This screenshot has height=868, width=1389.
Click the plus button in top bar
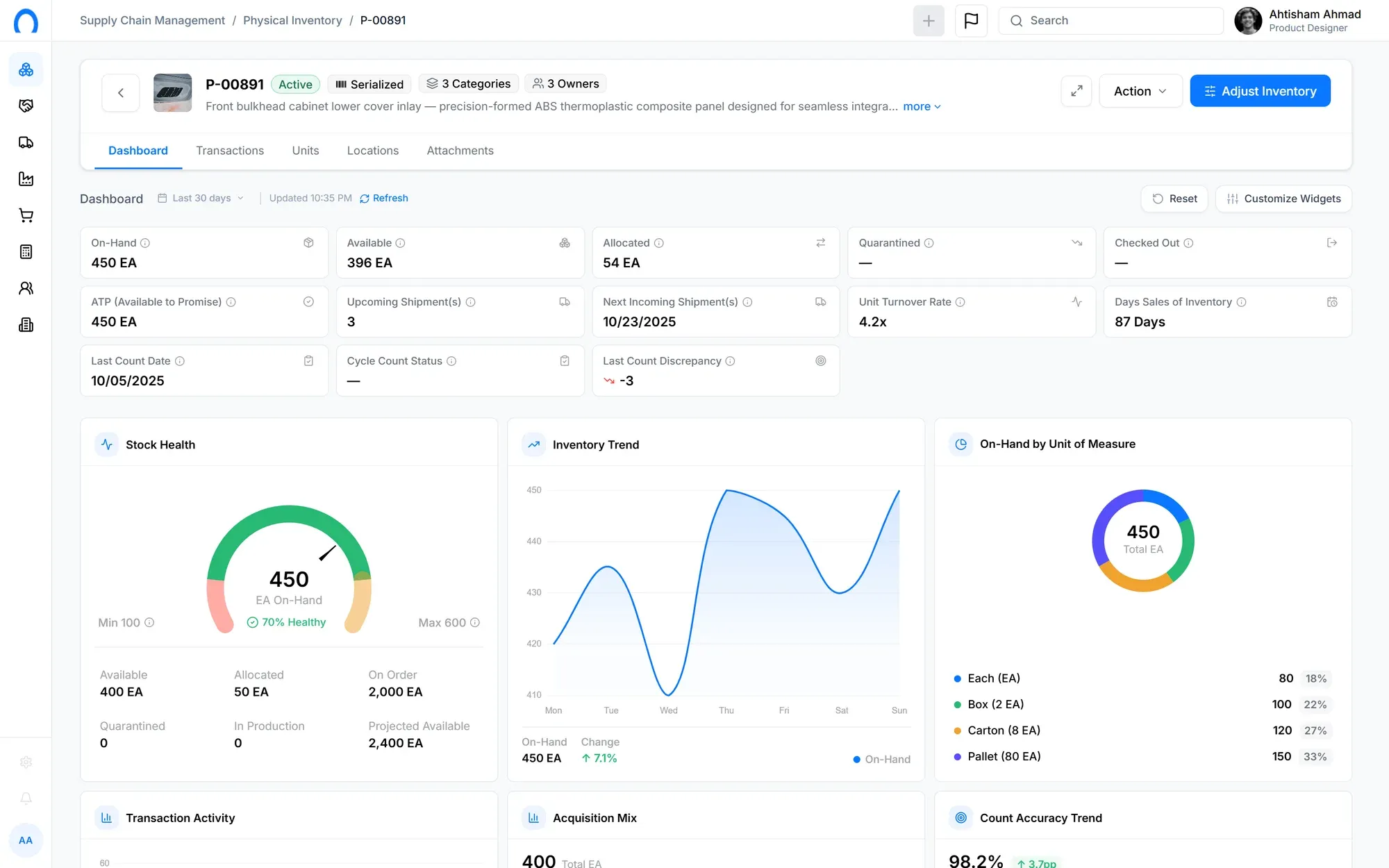coord(929,21)
